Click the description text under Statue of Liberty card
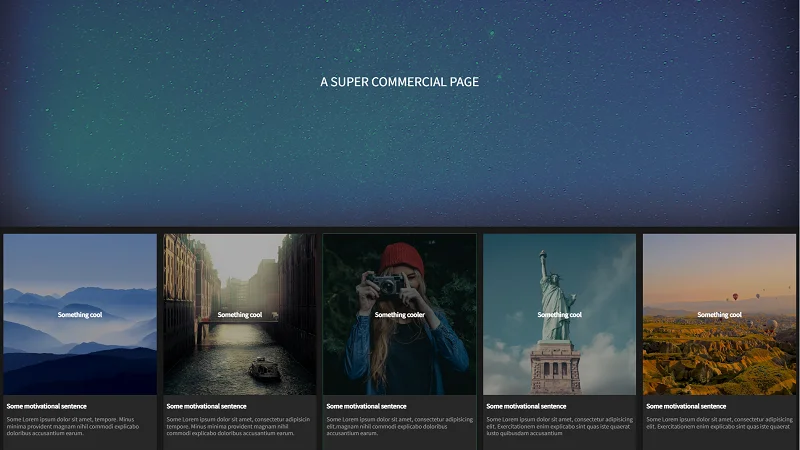This screenshot has height=450, width=800. point(558,426)
